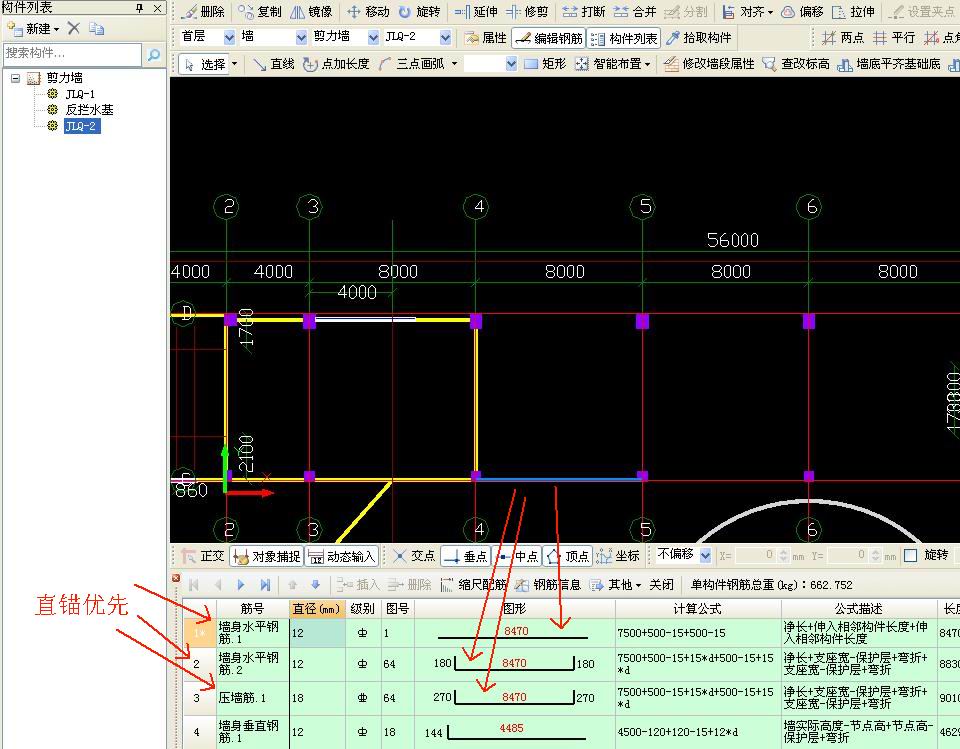Activate the Move (移动) tool

[x=368, y=12]
